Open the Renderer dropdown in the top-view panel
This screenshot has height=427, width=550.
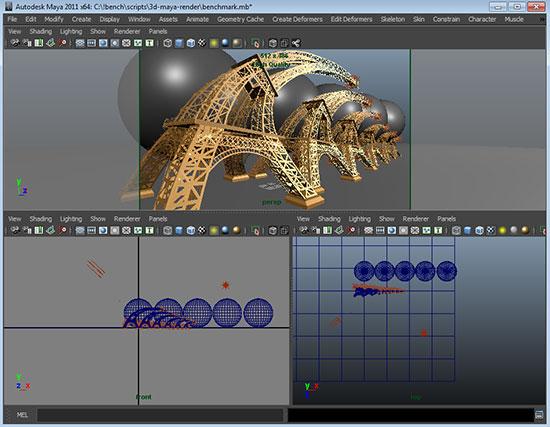click(416, 219)
